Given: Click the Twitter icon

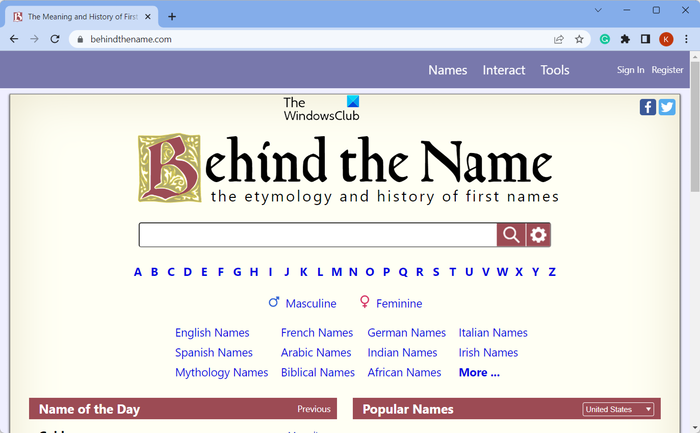Looking at the screenshot, I should click(x=667, y=107).
